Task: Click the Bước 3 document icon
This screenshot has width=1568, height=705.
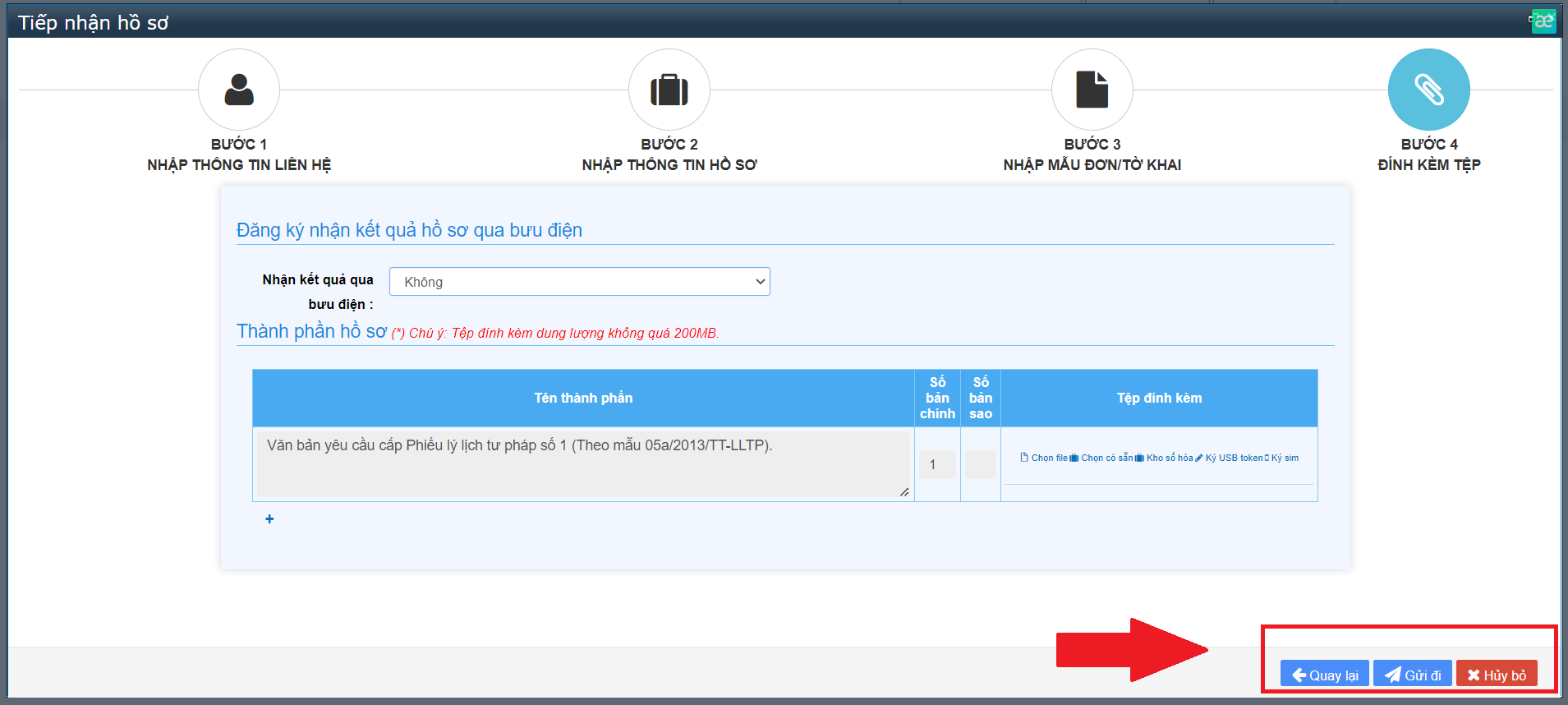Action: pyautogui.click(x=1092, y=90)
